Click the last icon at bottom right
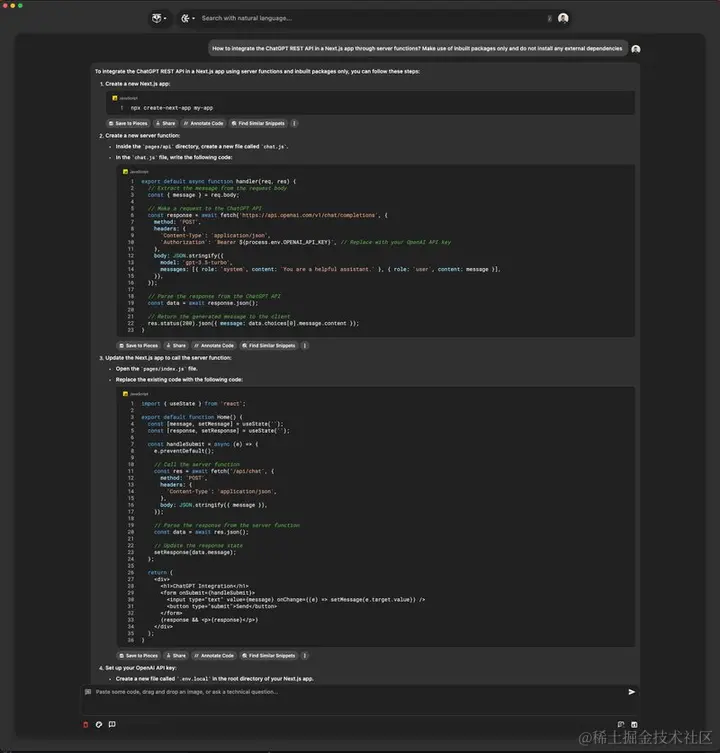The image size is (720, 753). [x=634, y=724]
